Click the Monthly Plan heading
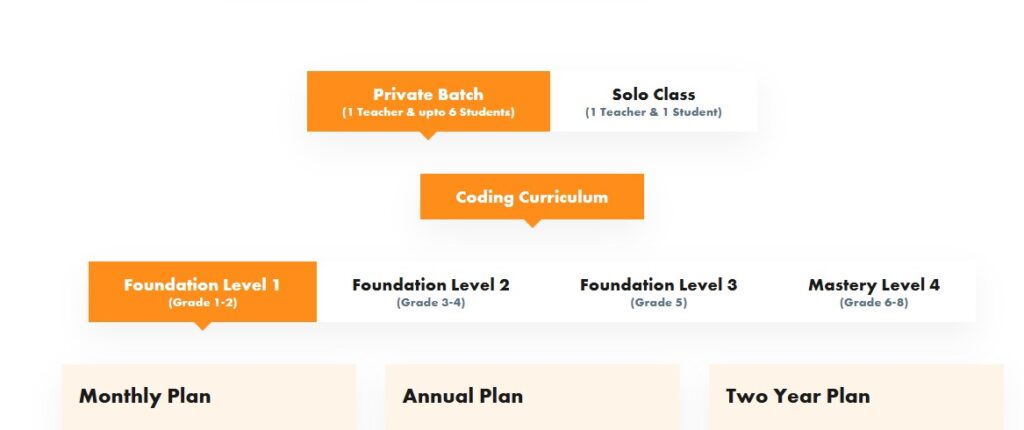Screen dimensions: 1024x430 (145, 396)
